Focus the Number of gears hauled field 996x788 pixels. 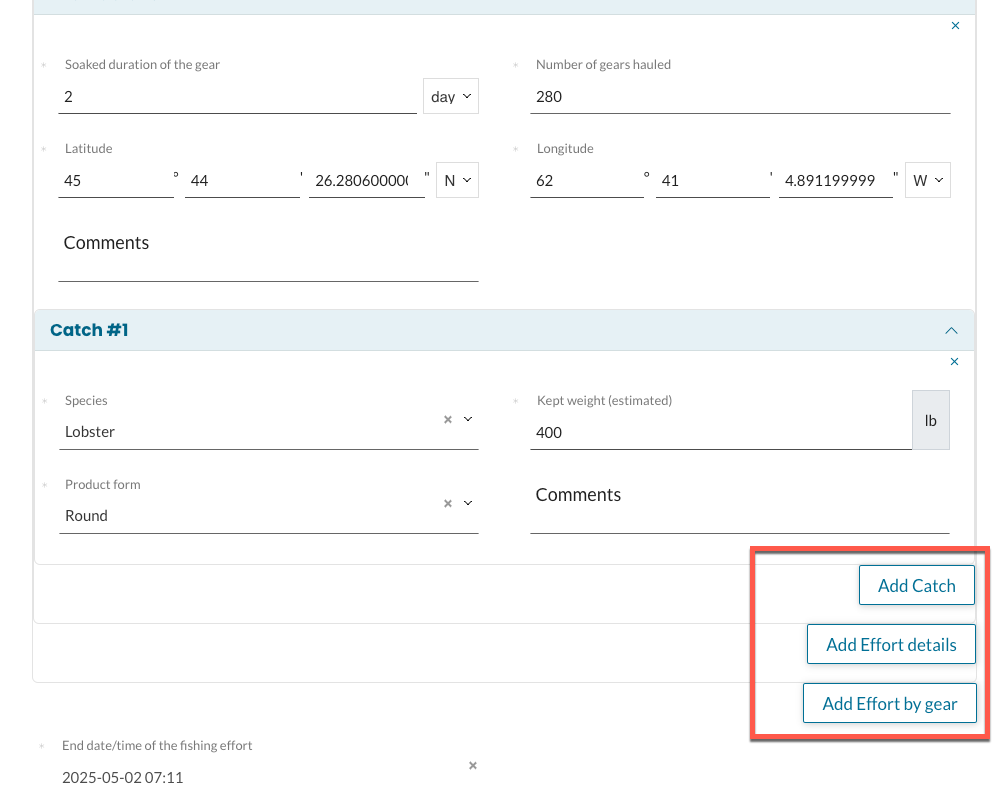coord(740,97)
